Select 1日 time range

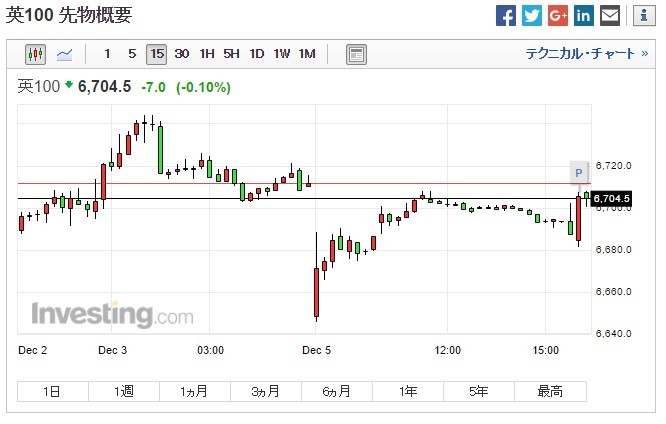pos(53,391)
